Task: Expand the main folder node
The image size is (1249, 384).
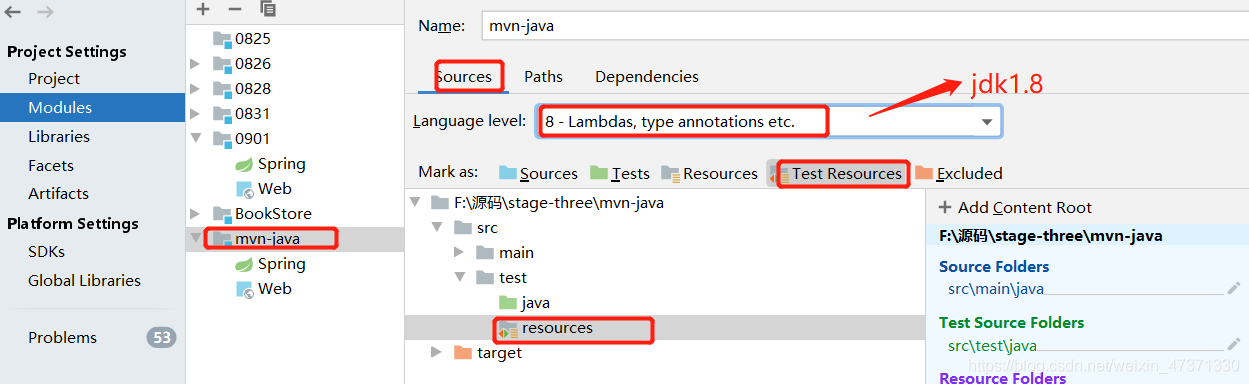Action: (460, 253)
